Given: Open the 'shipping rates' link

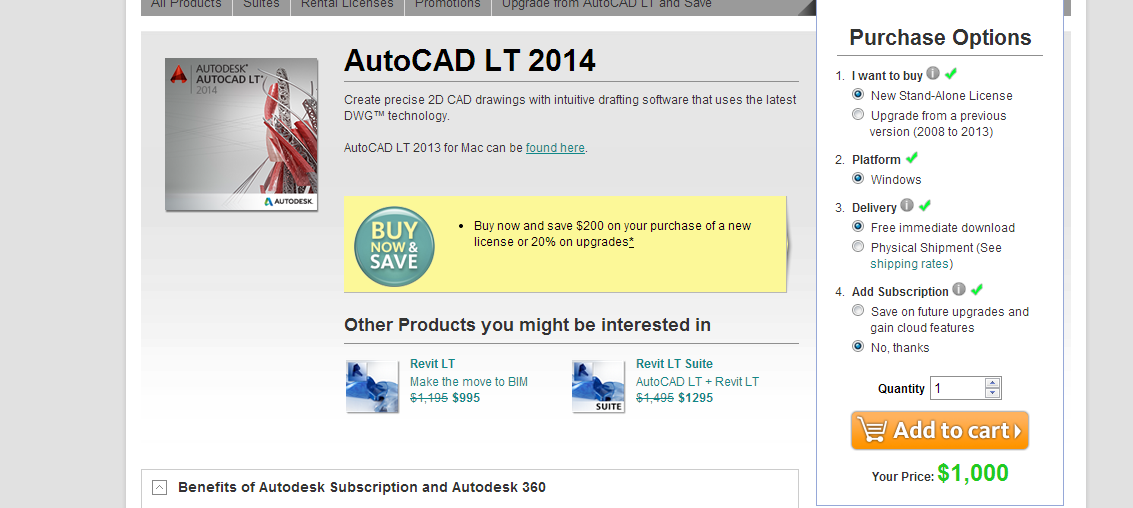Looking at the screenshot, I should 910,264.
